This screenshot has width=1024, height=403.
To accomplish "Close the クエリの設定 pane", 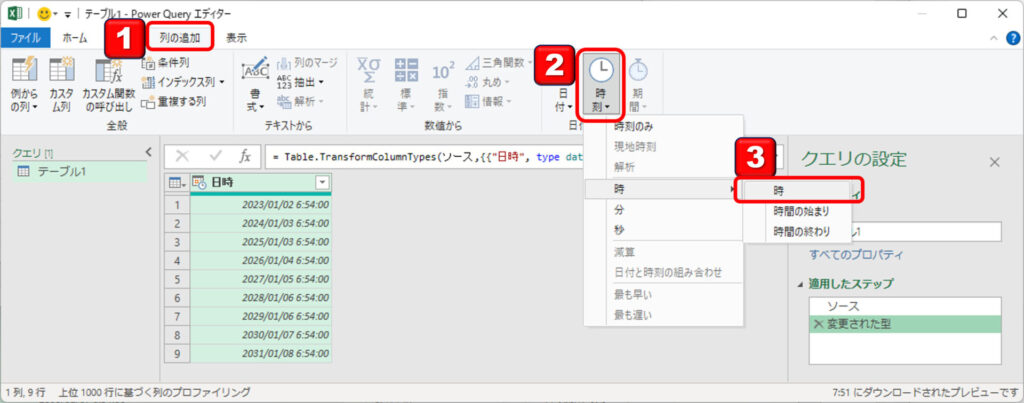I will coord(995,162).
